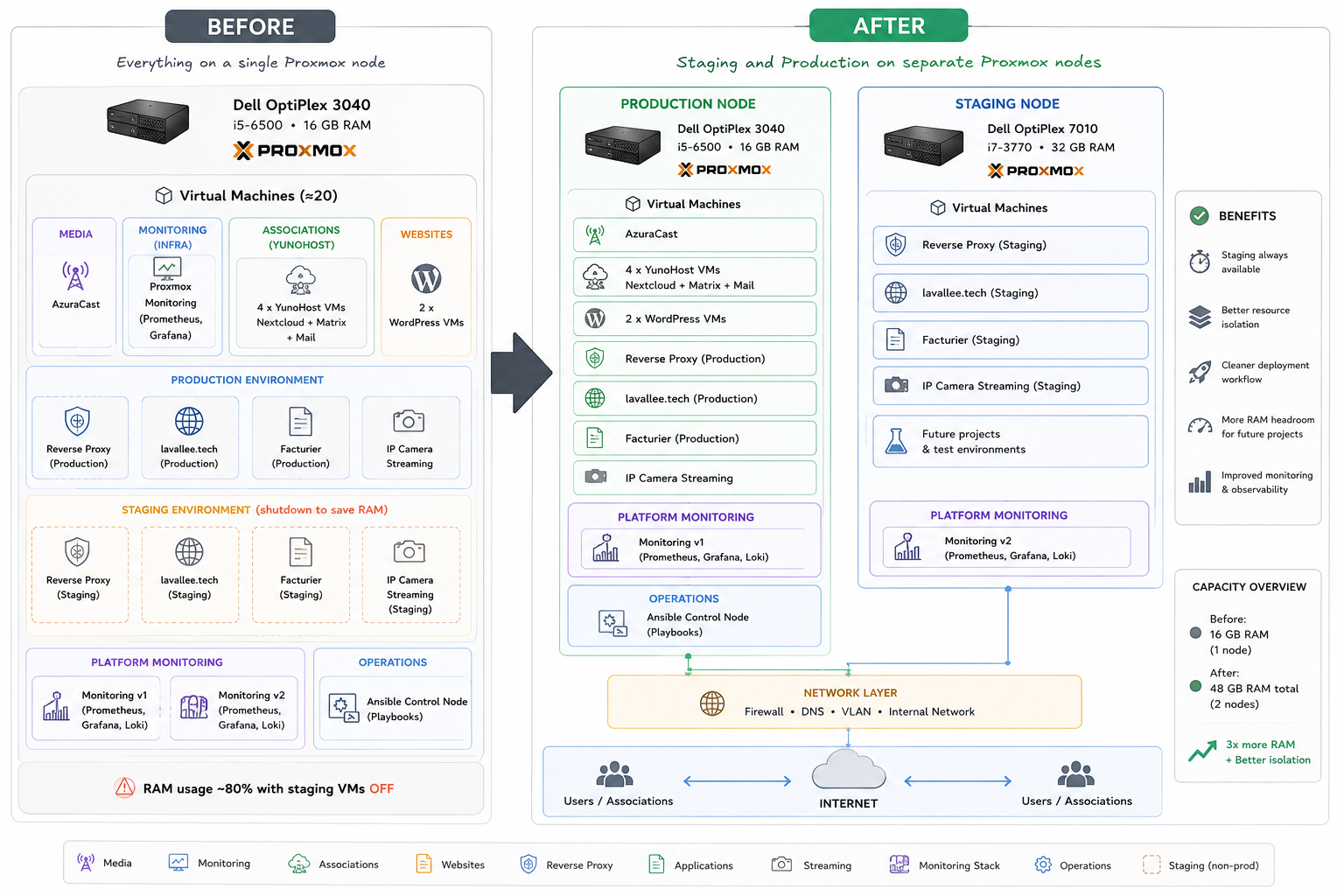
Task: Click the gray dot beside Before 16 GB RAM
Action: point(1195,633)
